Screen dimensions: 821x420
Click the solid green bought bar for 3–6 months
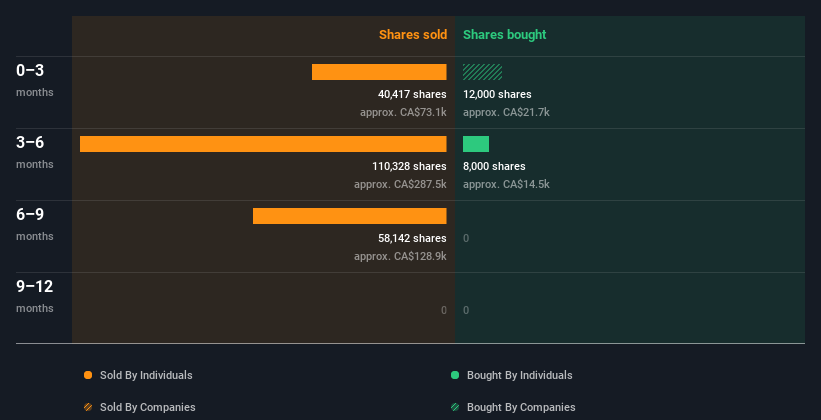[476, 144]
